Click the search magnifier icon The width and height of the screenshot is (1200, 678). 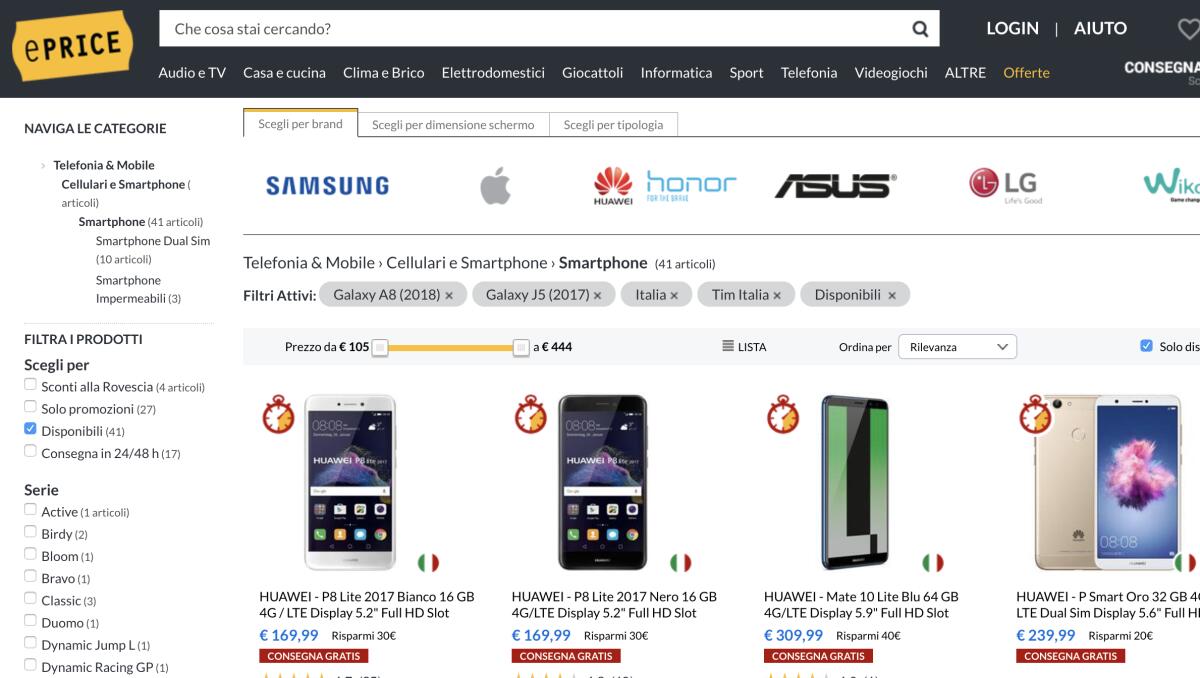pos(919,28)
